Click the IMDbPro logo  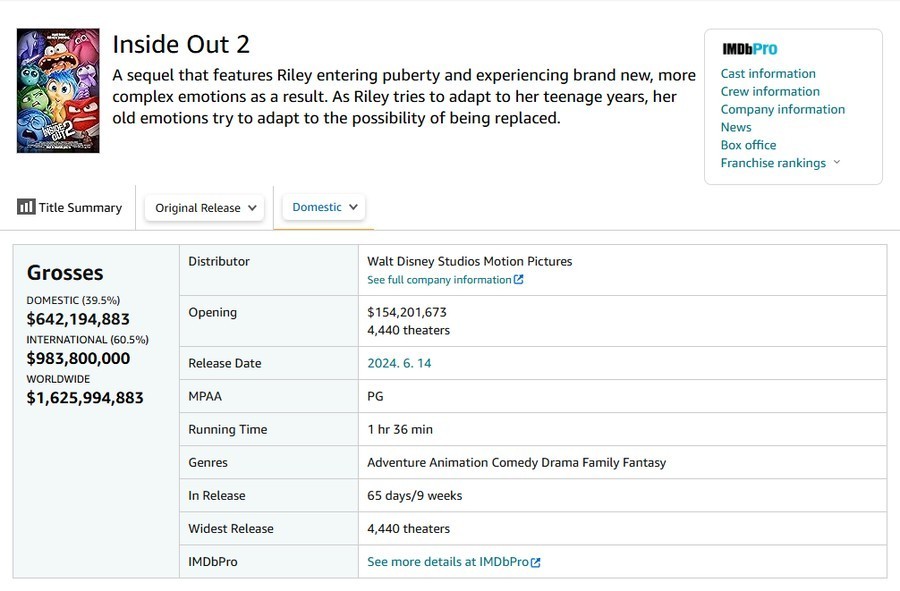tap(749, 48)
